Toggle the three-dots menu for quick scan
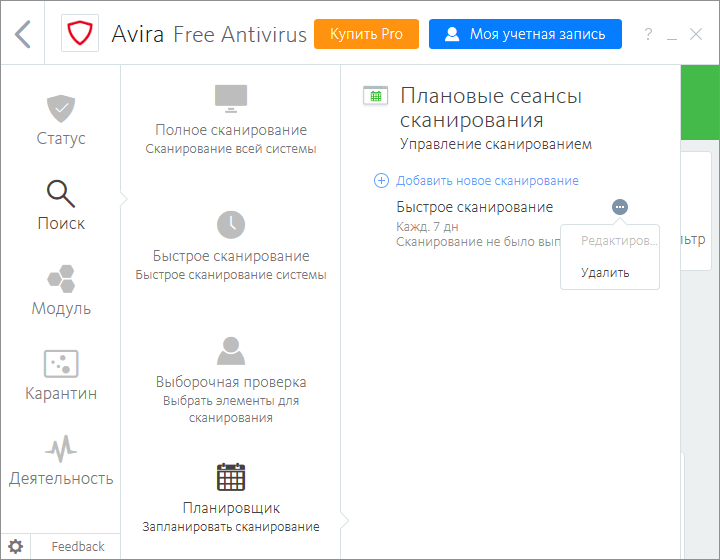Viewport: 720px width, 560px height. pyautogui.click(x=620, y=207)
